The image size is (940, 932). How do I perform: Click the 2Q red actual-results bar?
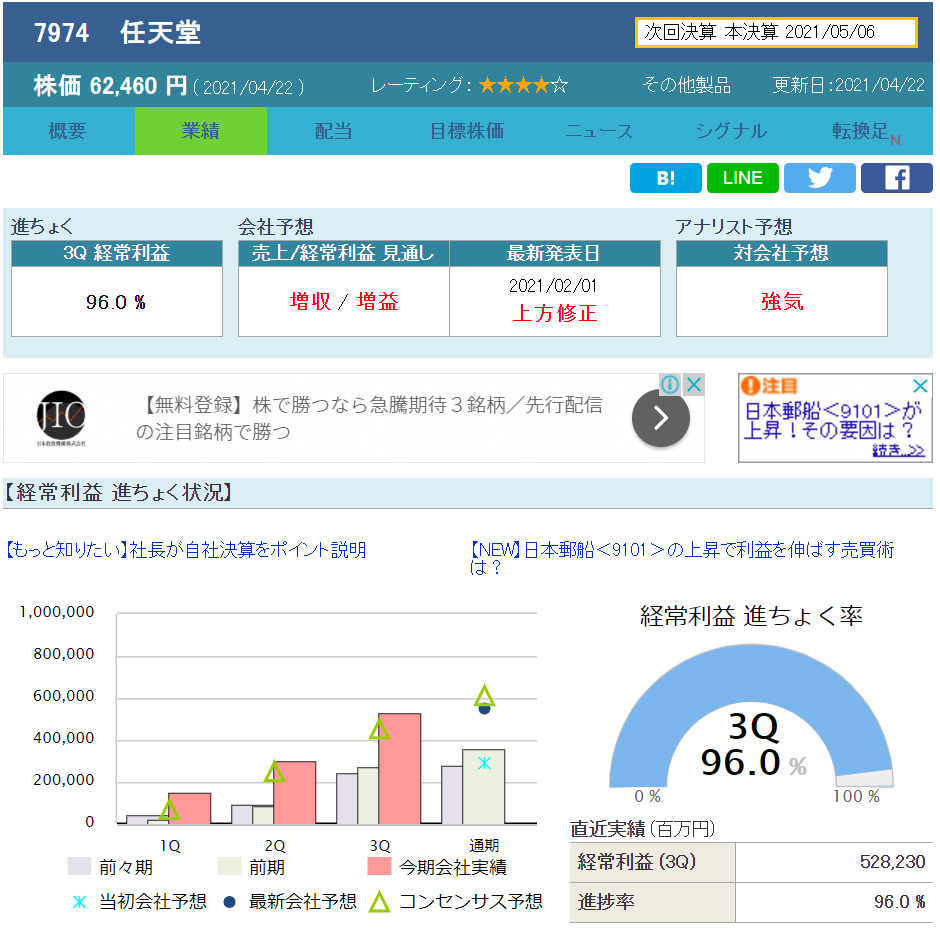pos(294,792)
